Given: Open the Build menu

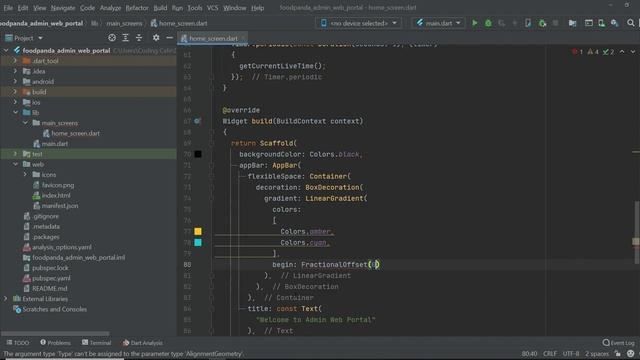Looking at the screenshot, I should (x=160, y=8).
